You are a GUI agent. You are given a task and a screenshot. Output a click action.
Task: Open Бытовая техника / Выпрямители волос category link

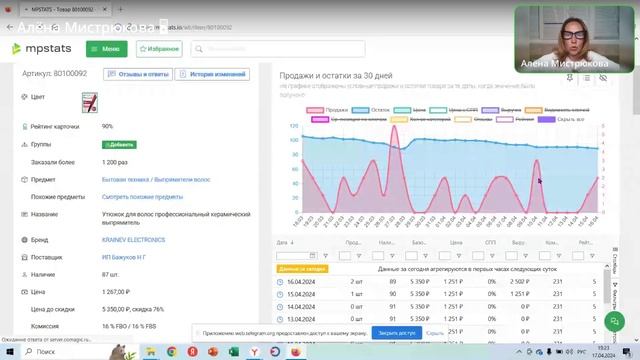coord(156,180)
